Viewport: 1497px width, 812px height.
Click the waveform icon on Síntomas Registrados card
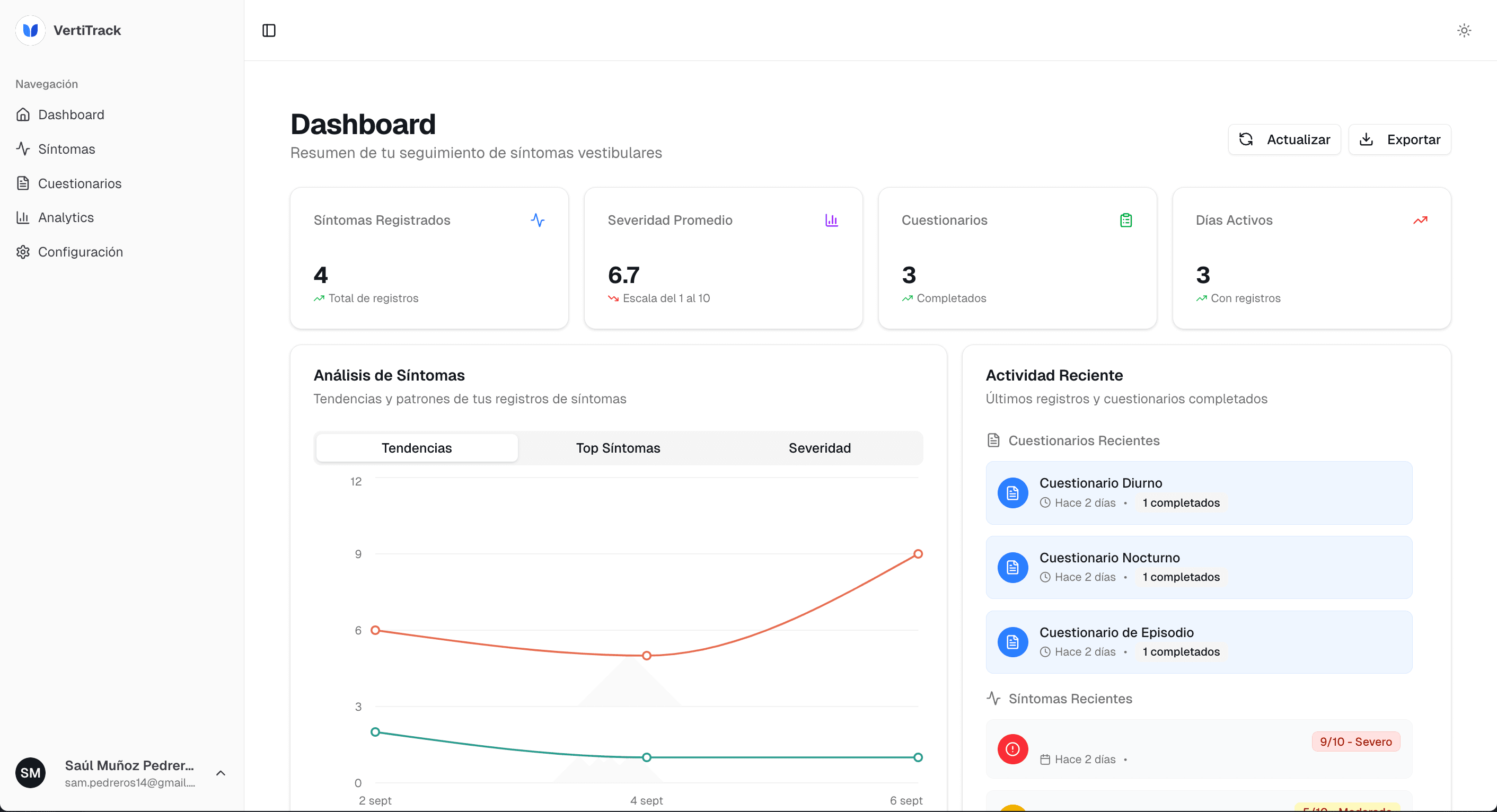click(x=538, y=220)
